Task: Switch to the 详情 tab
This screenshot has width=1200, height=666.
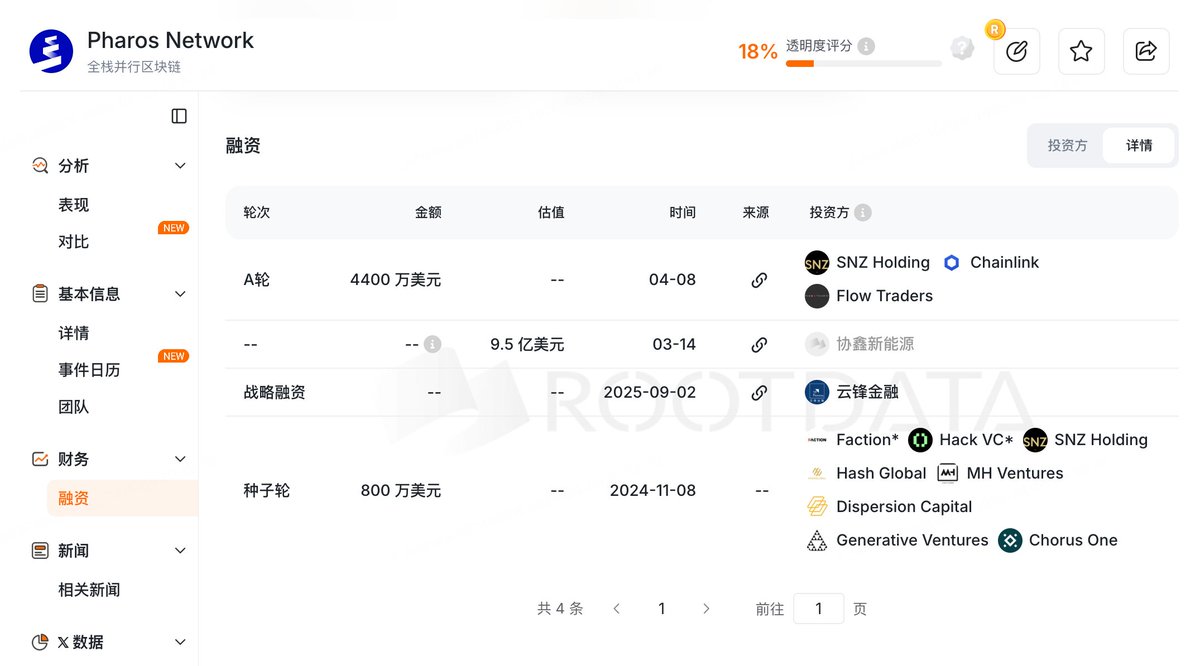Action: pos(1139,146)
